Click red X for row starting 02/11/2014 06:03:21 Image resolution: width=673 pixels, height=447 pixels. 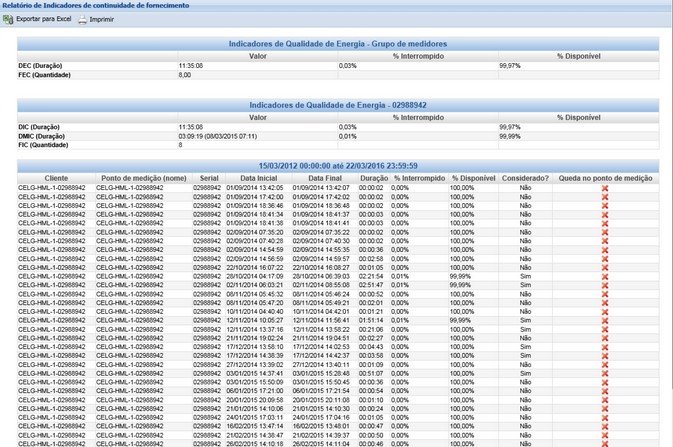click(x=604, y=285)
